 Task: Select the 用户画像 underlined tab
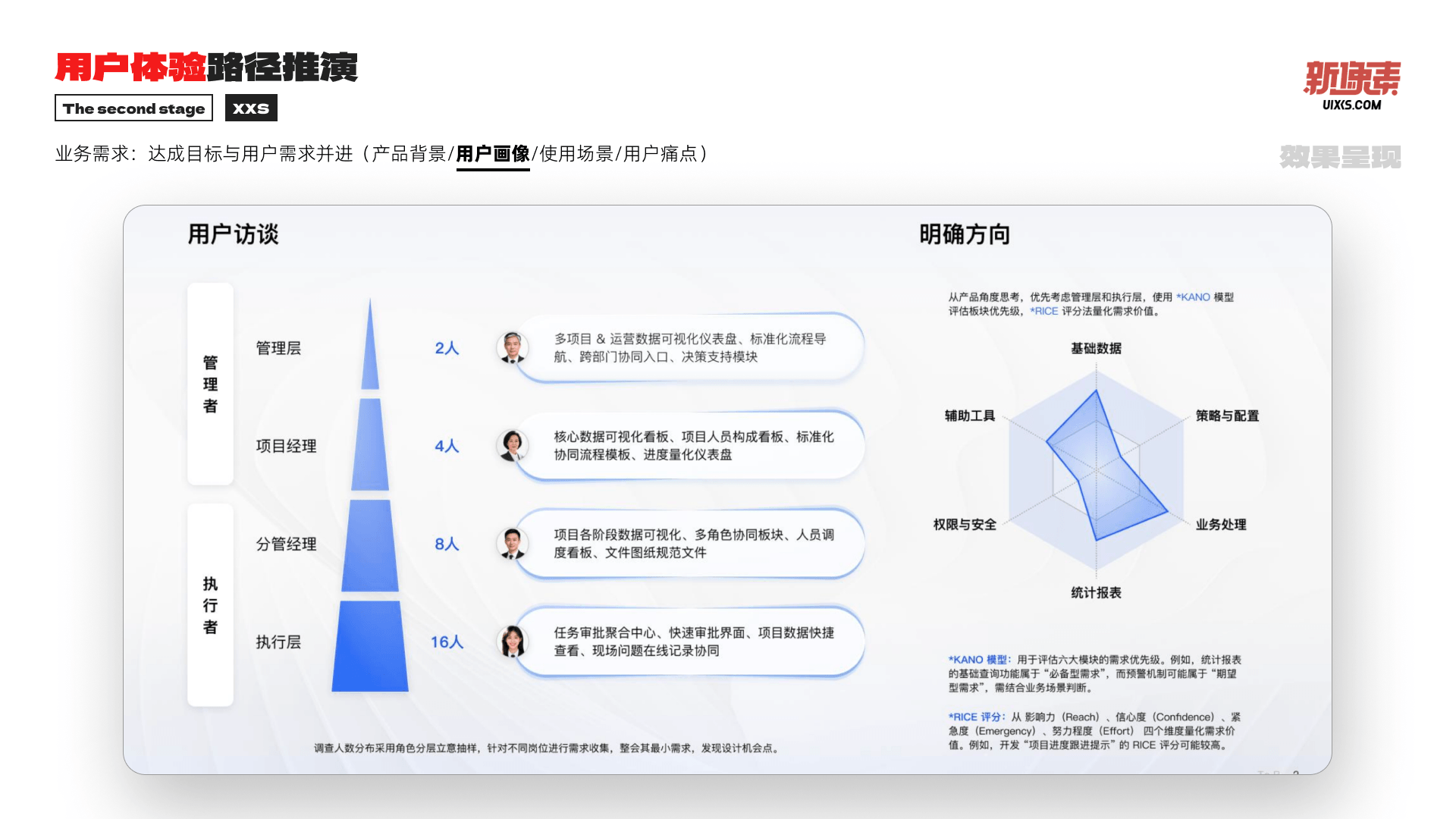click(x=493, y=155)
